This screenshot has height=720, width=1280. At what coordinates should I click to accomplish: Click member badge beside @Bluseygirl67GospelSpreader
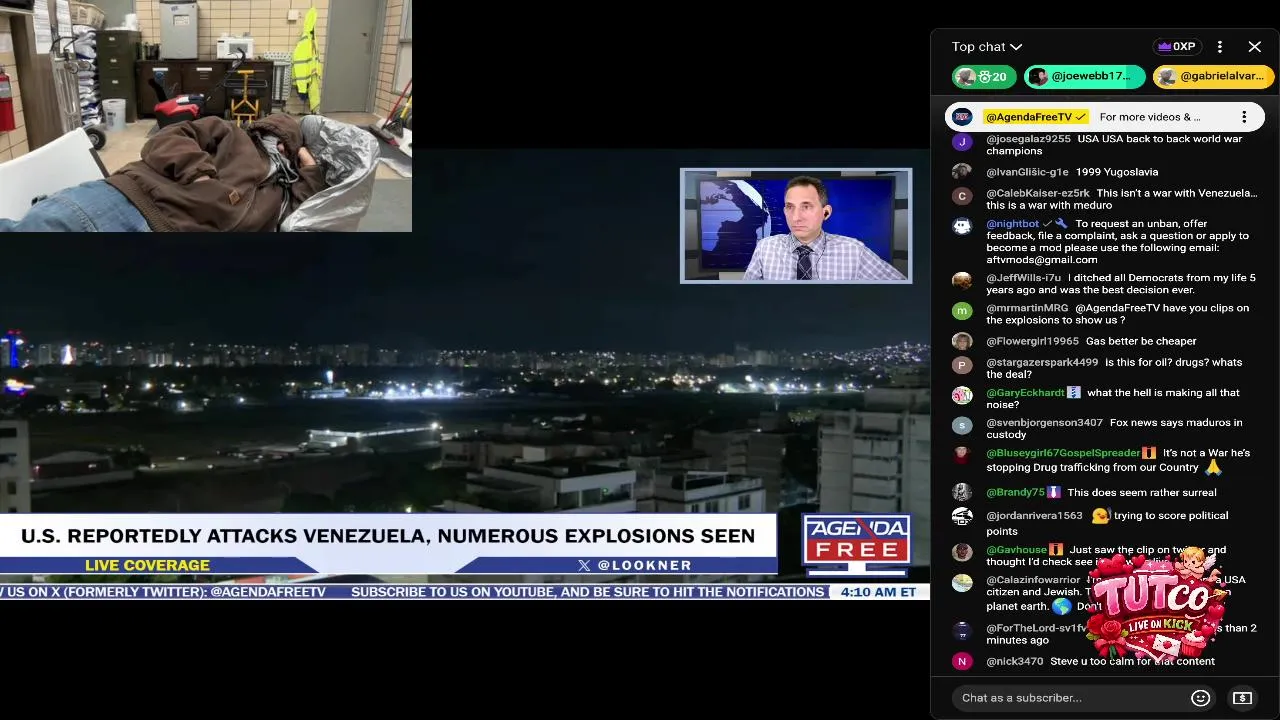[1149, 453]
